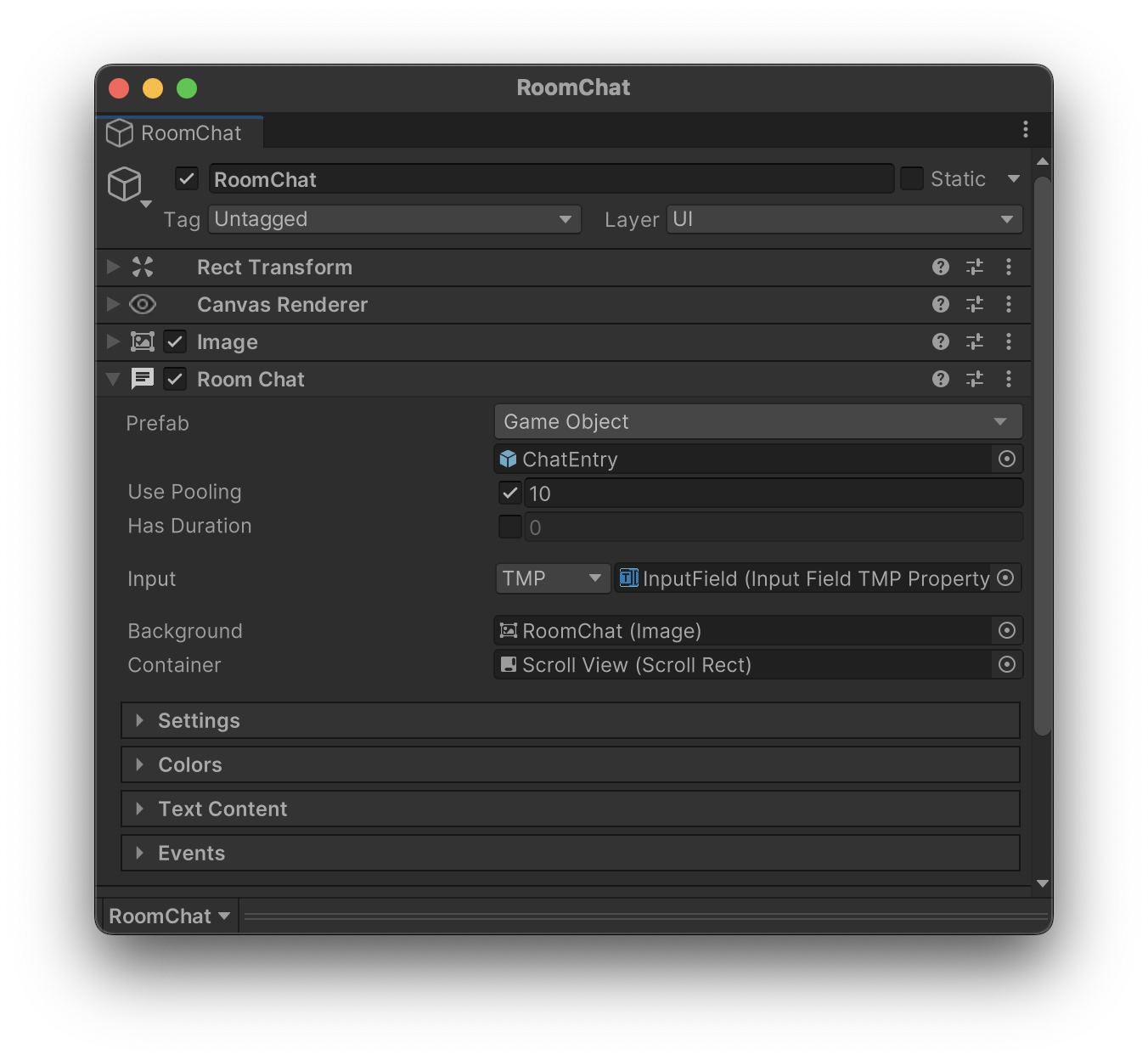Screen dimensions: 1148x1060
Task: Open Image component three-dot context menu
Action: pos(1008,342)
